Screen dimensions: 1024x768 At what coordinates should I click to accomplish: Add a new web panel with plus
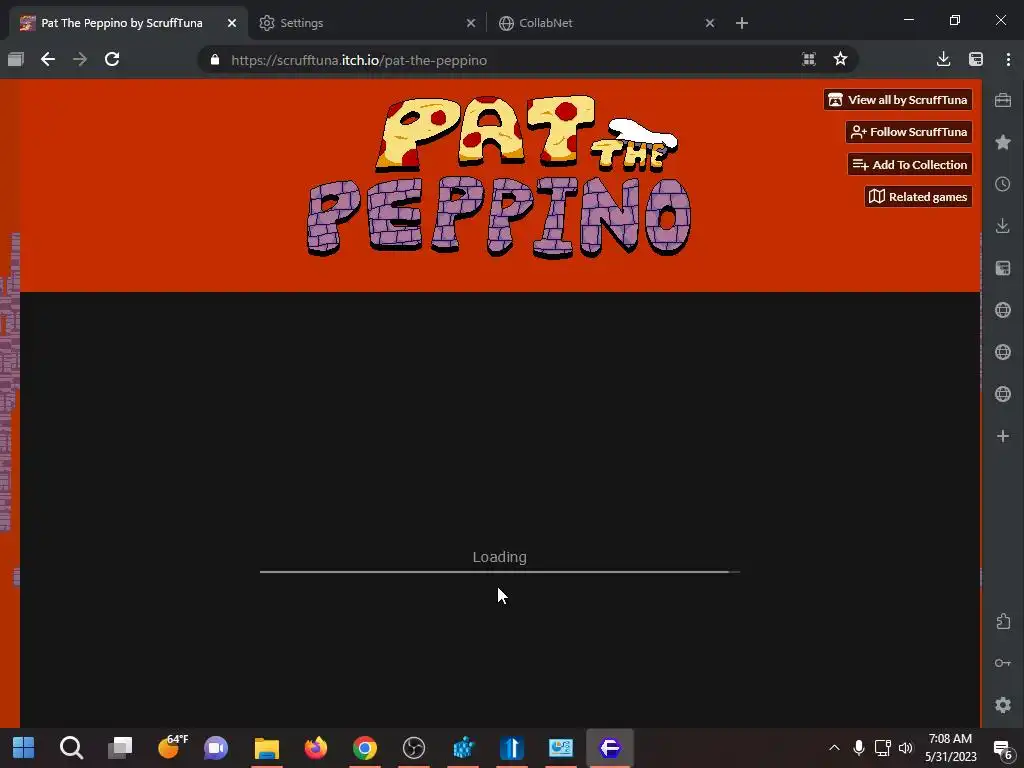click(1003, 436)
